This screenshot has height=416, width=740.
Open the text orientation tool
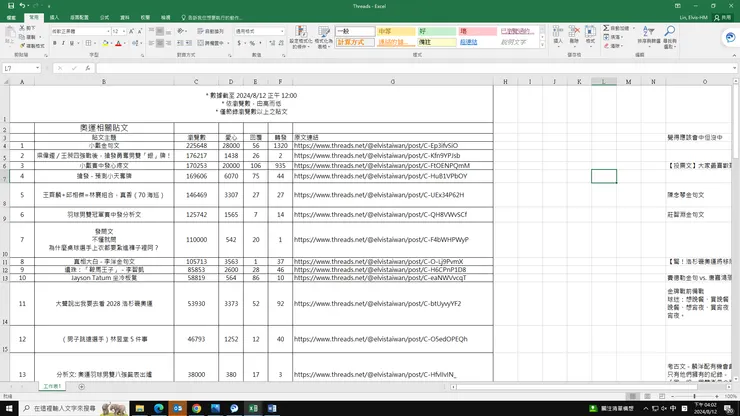[x=181, y=31]
